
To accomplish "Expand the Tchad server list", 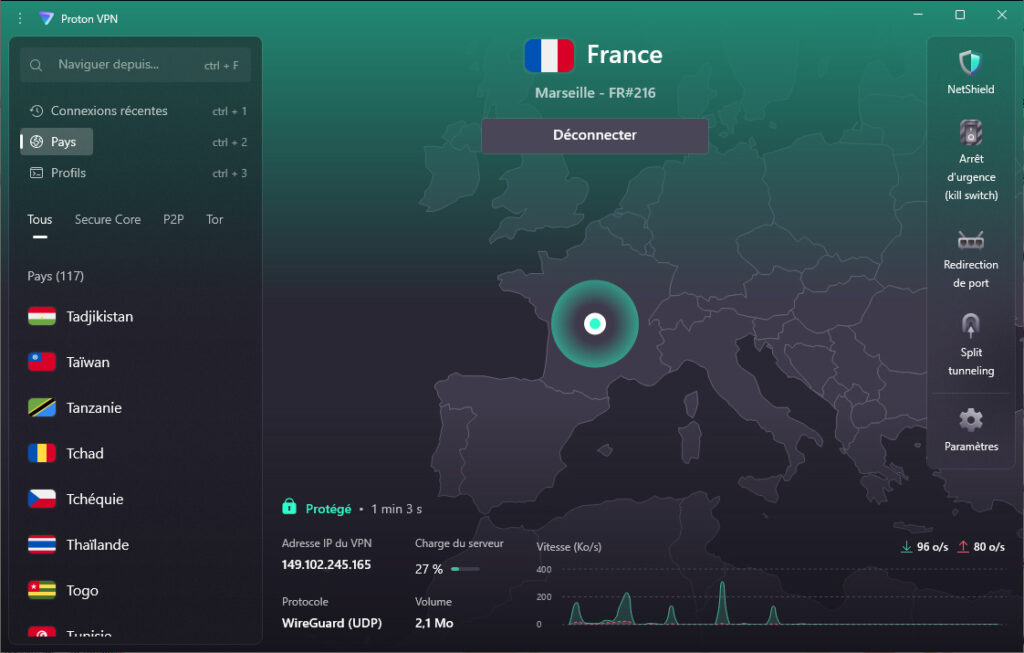I will click(x=85, y=453).
